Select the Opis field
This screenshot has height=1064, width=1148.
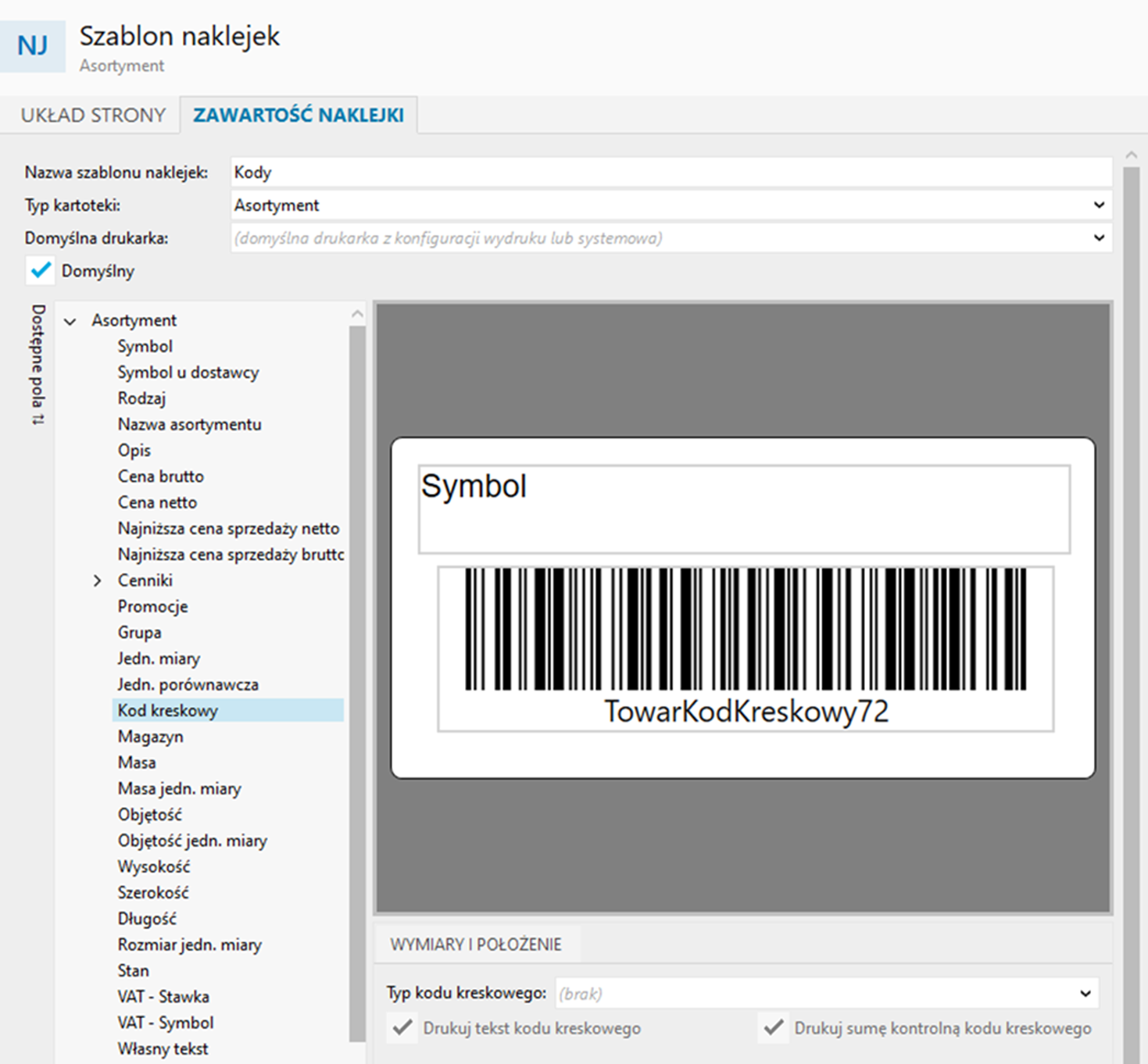click(134, 451)
